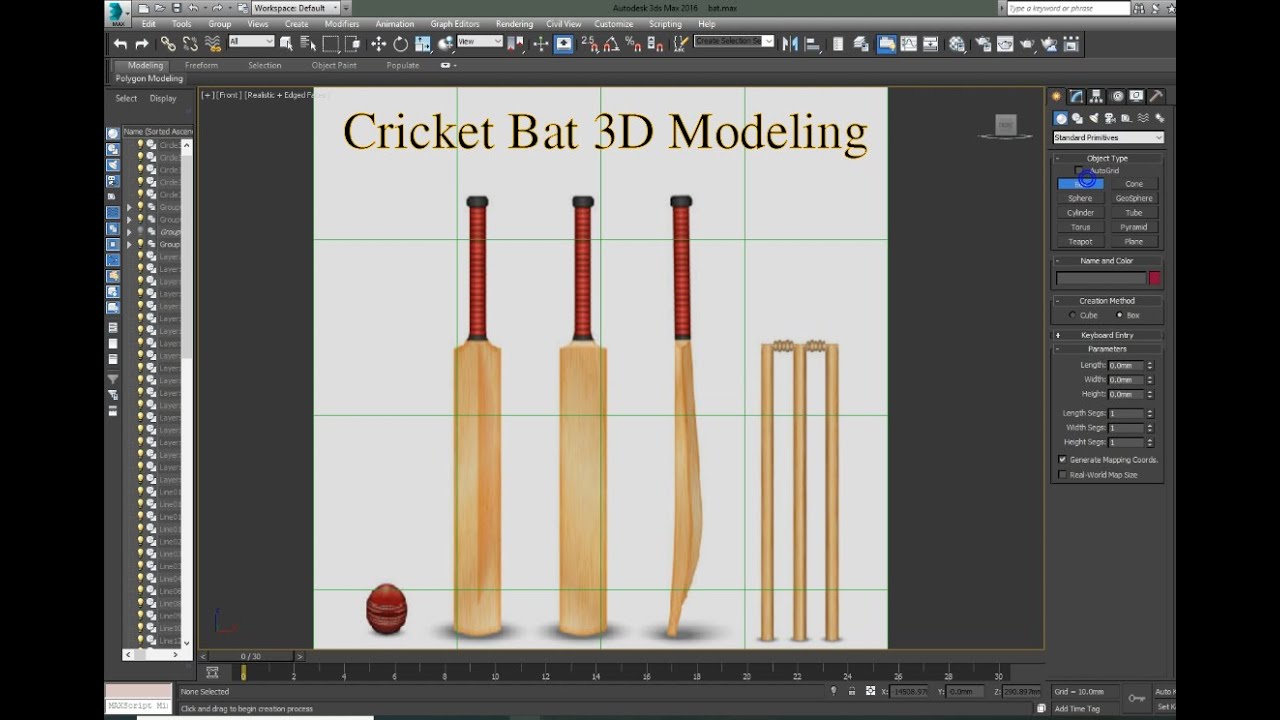
Task: Click the Mirror tool icon
Action: pos(790,44)
